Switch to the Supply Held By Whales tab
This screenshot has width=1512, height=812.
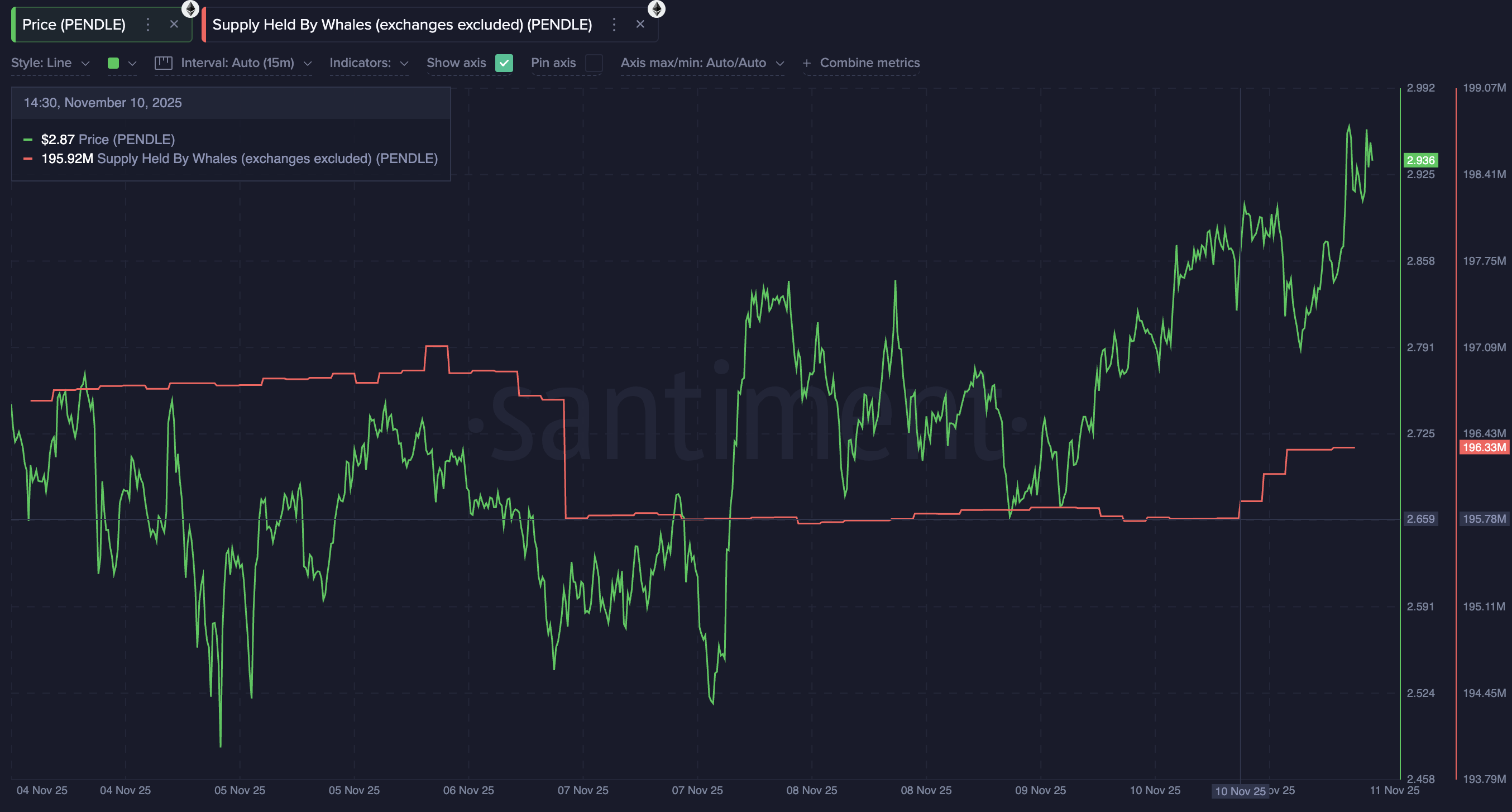coord(402,25)
